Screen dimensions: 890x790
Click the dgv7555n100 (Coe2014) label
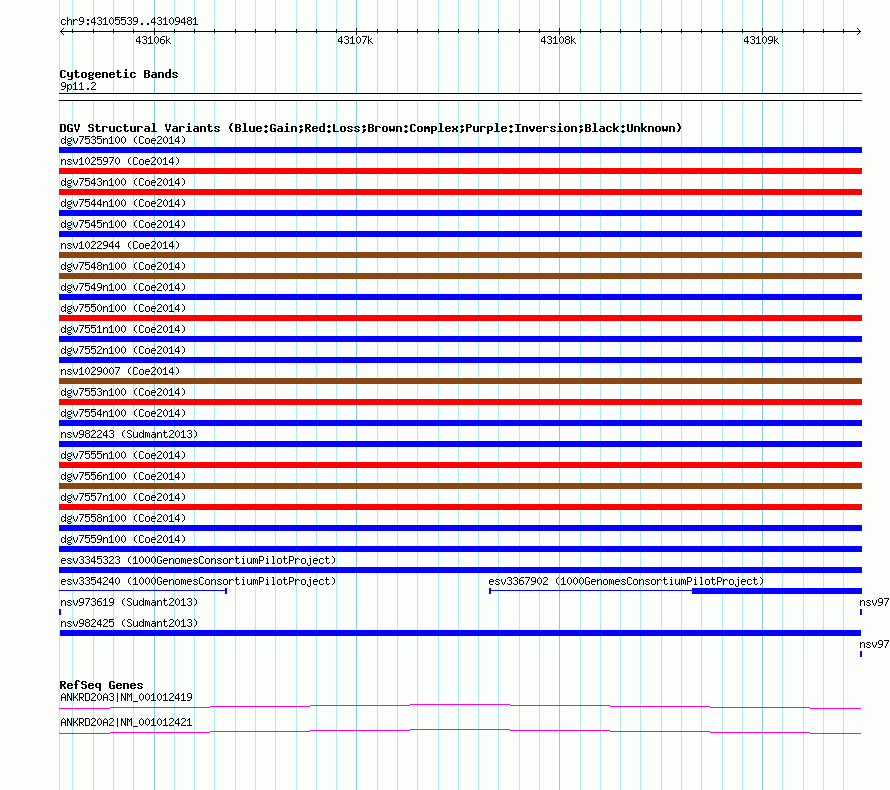tap(123, 455)
